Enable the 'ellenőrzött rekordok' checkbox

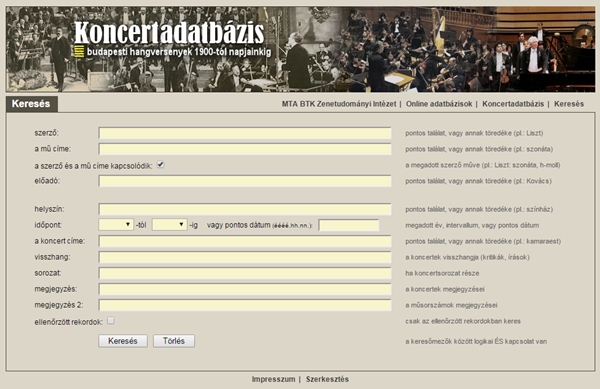pos(111,321)
